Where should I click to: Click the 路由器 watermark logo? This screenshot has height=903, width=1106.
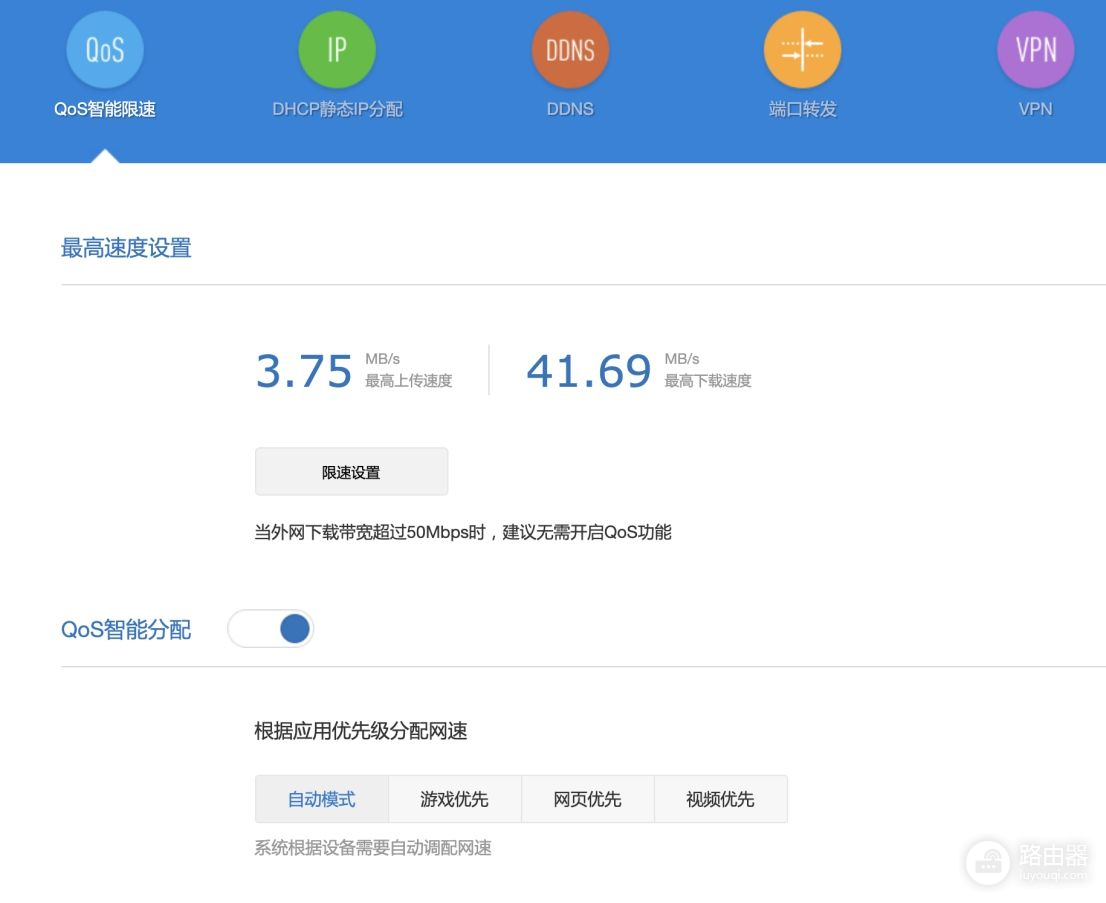click(x=1028, y=861)
